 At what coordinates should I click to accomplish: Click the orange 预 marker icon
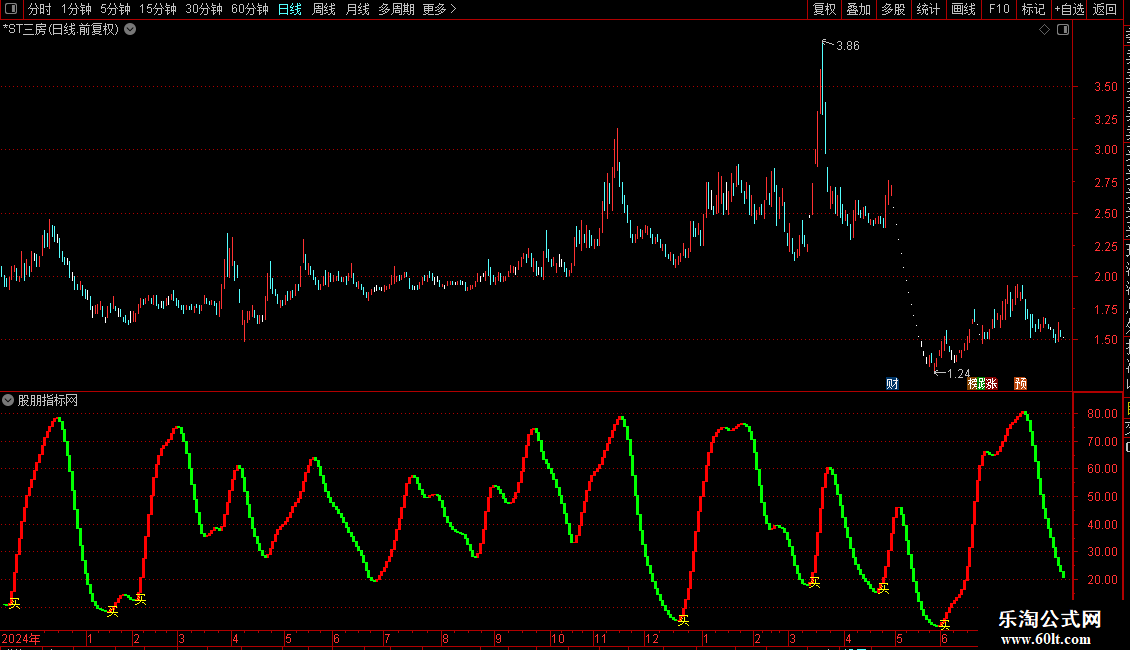coord(1020,383)
